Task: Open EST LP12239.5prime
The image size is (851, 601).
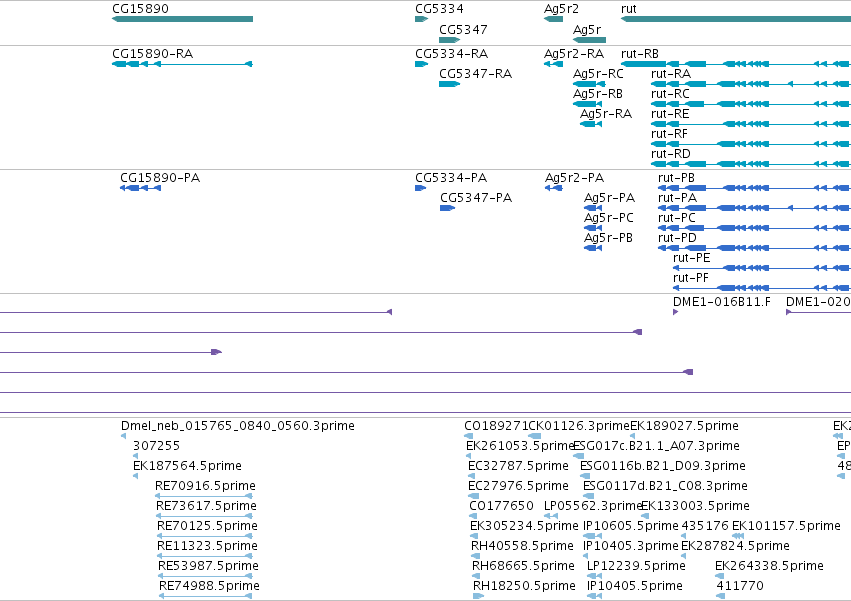Action: coord(636,566)
